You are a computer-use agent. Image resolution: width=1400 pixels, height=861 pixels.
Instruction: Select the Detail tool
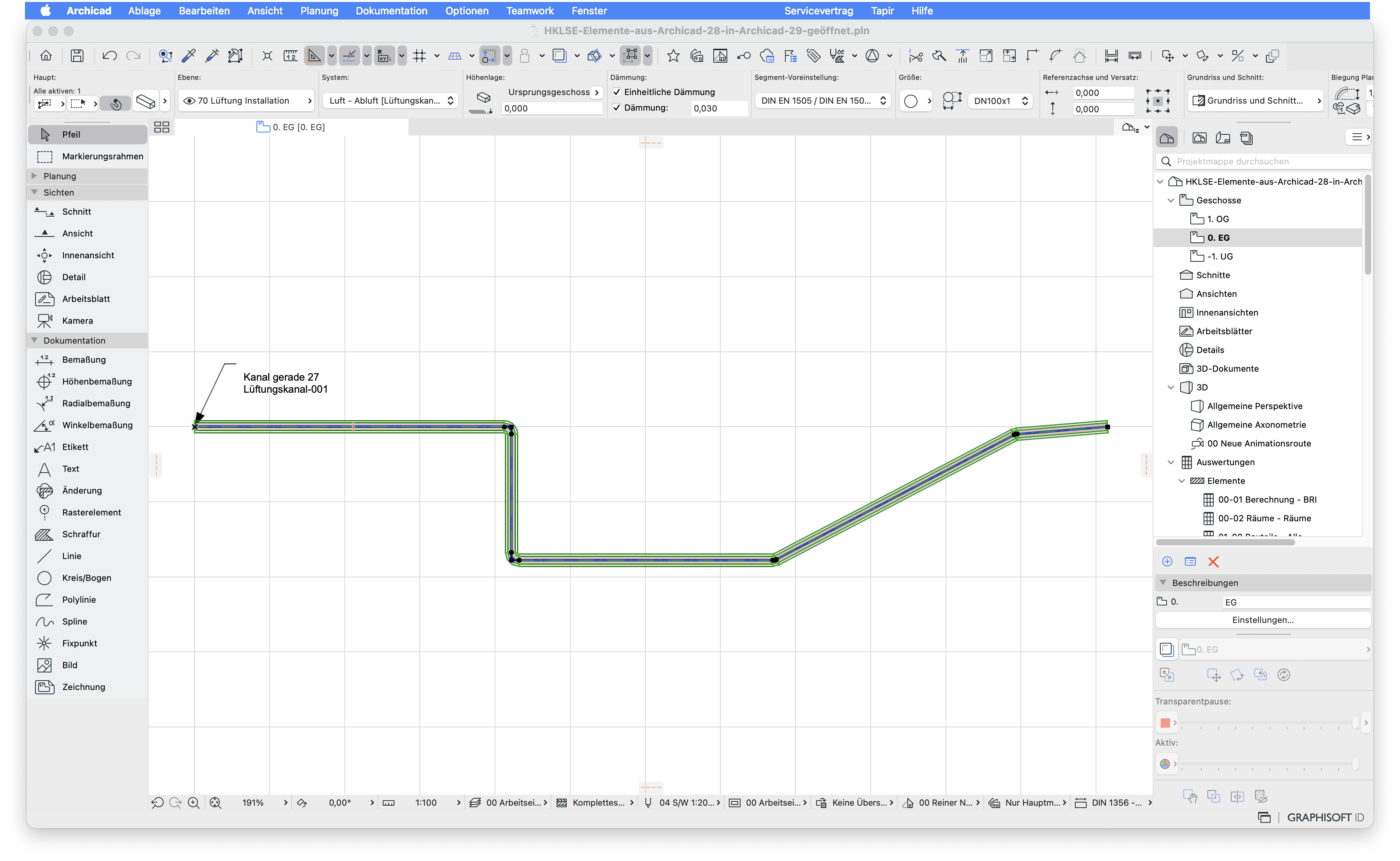coord(87,277)
